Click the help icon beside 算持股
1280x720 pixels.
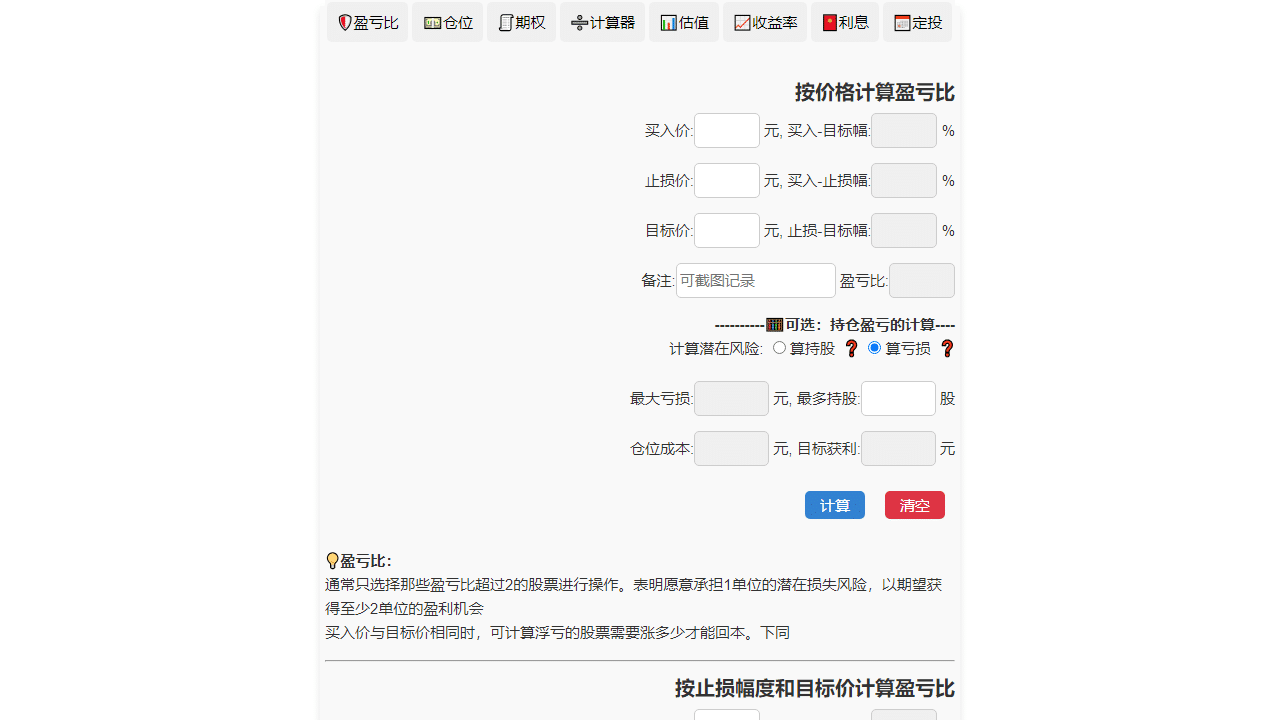852,349
